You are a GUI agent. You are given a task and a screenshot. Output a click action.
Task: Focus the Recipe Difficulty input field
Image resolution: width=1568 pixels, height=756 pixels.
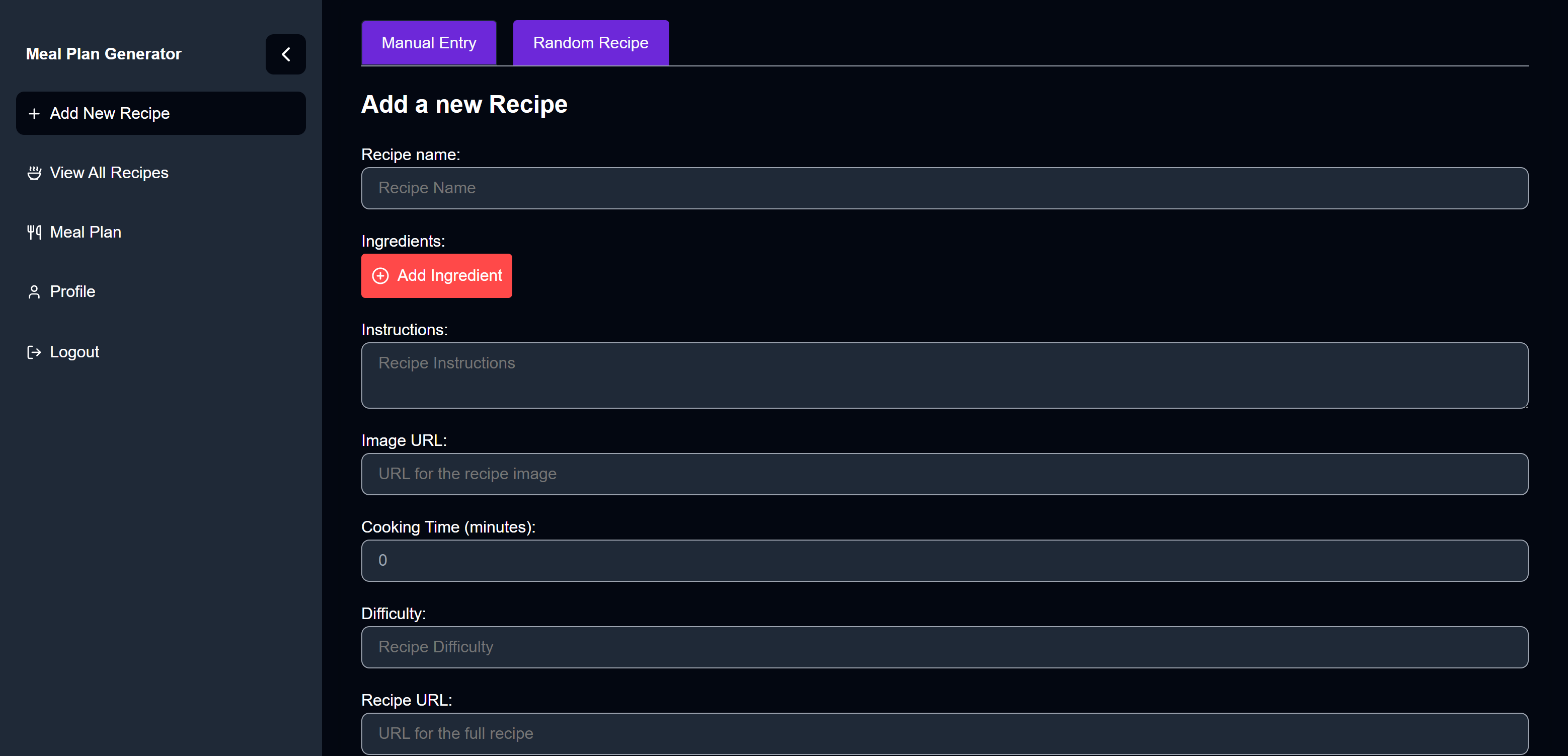click(x=945, y=647)
